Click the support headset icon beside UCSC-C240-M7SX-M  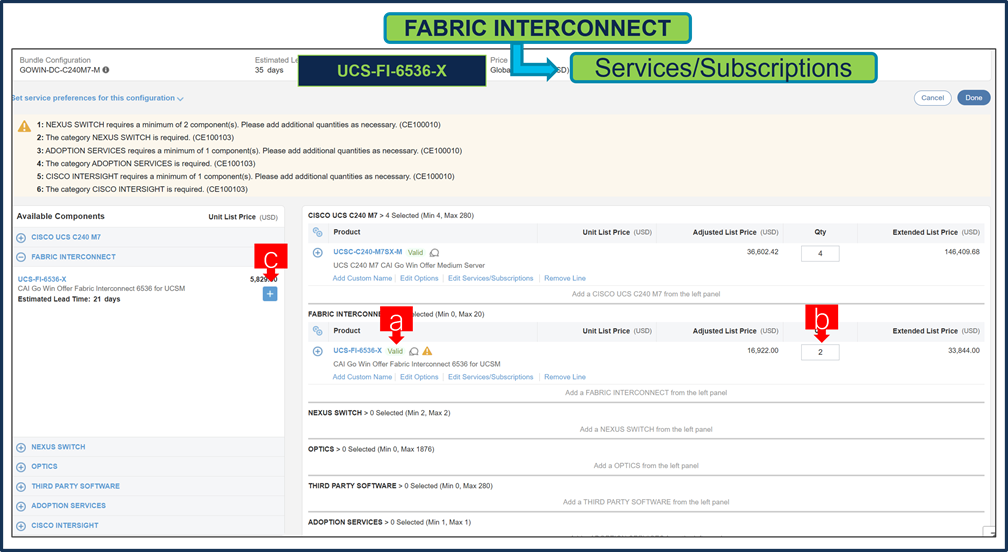point(435,253)
